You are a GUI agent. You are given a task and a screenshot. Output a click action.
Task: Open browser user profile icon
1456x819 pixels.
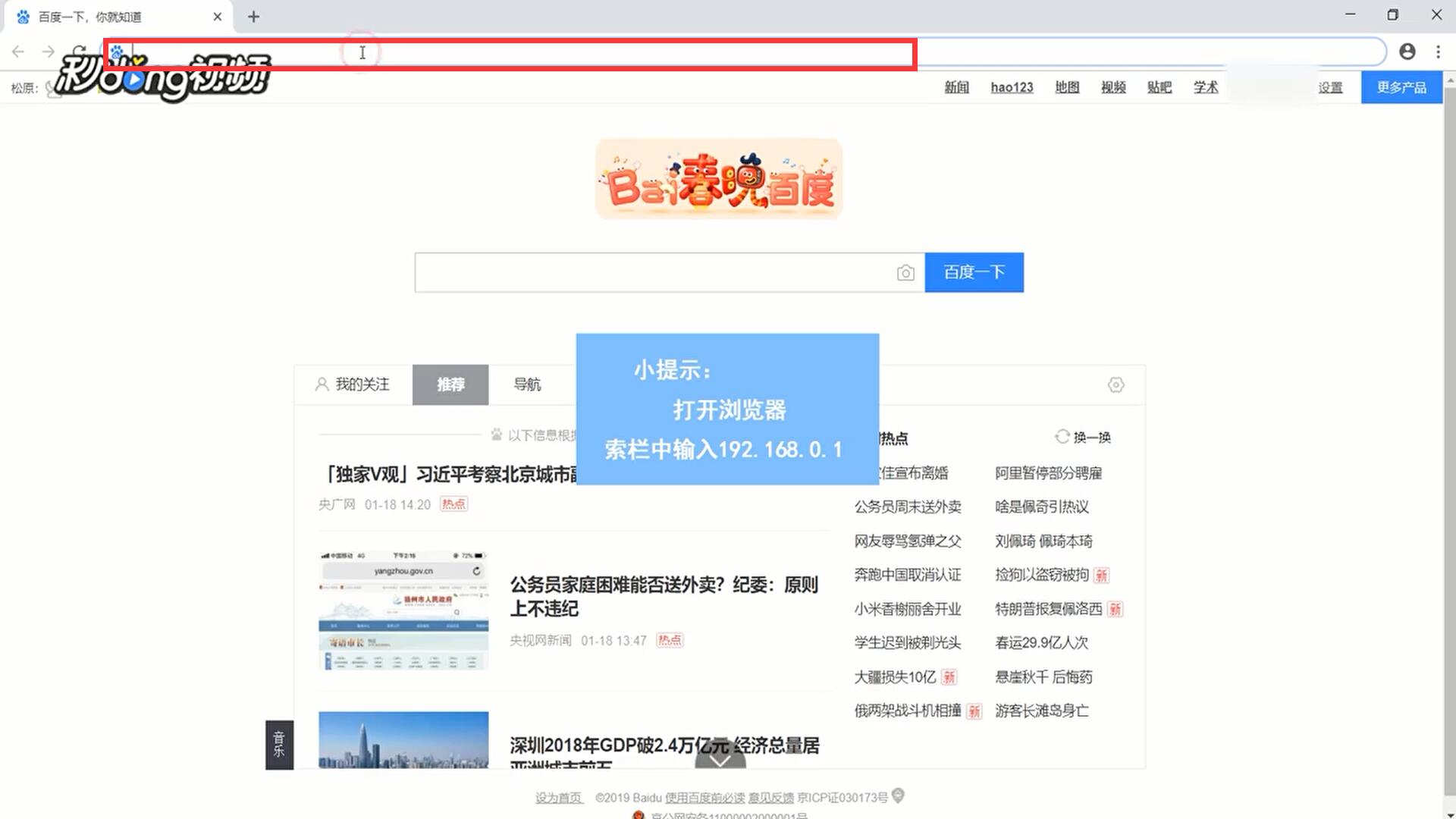(x=1407, y=51)
